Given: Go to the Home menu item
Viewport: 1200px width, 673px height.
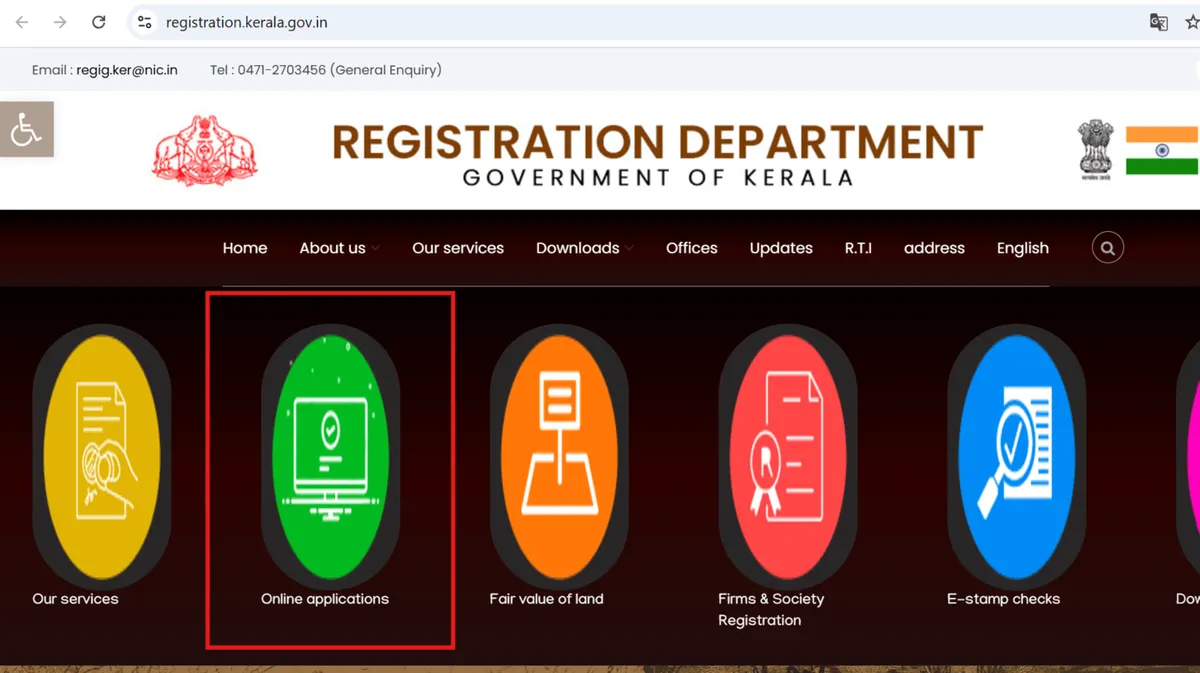Looking at the screenshot, I should click(x=245, y=248).
